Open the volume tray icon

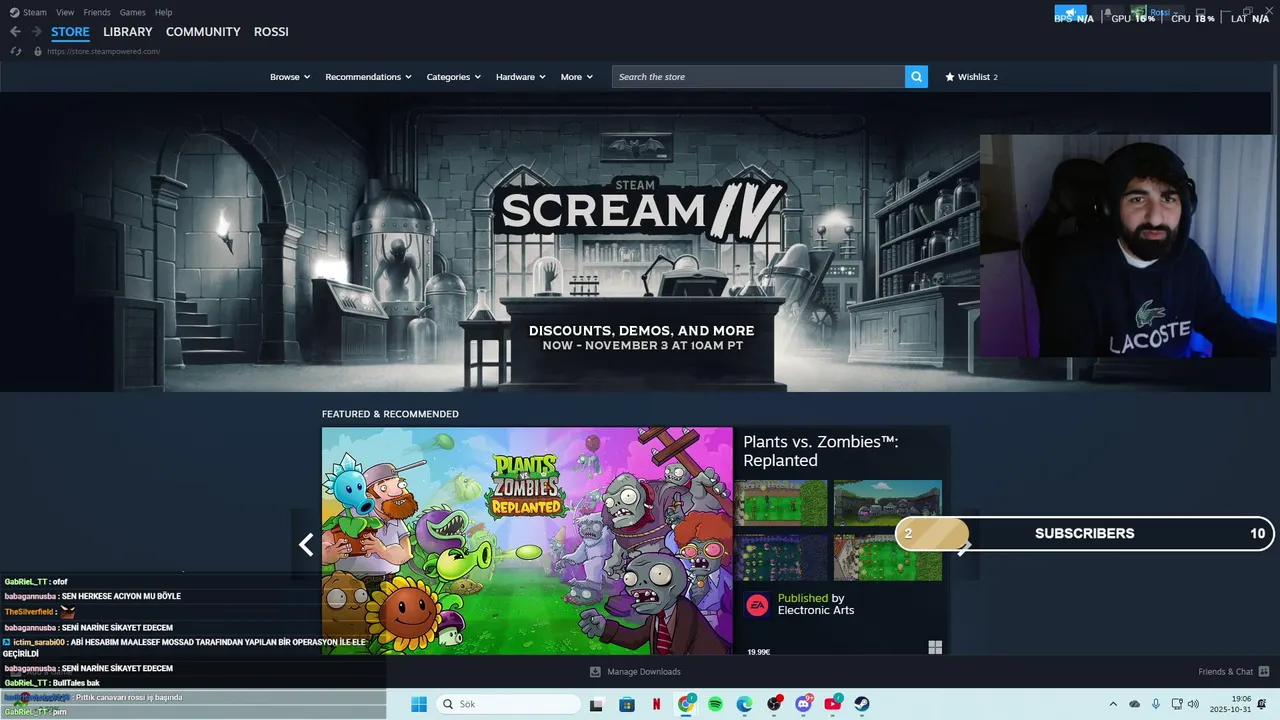click(1193, 704)
